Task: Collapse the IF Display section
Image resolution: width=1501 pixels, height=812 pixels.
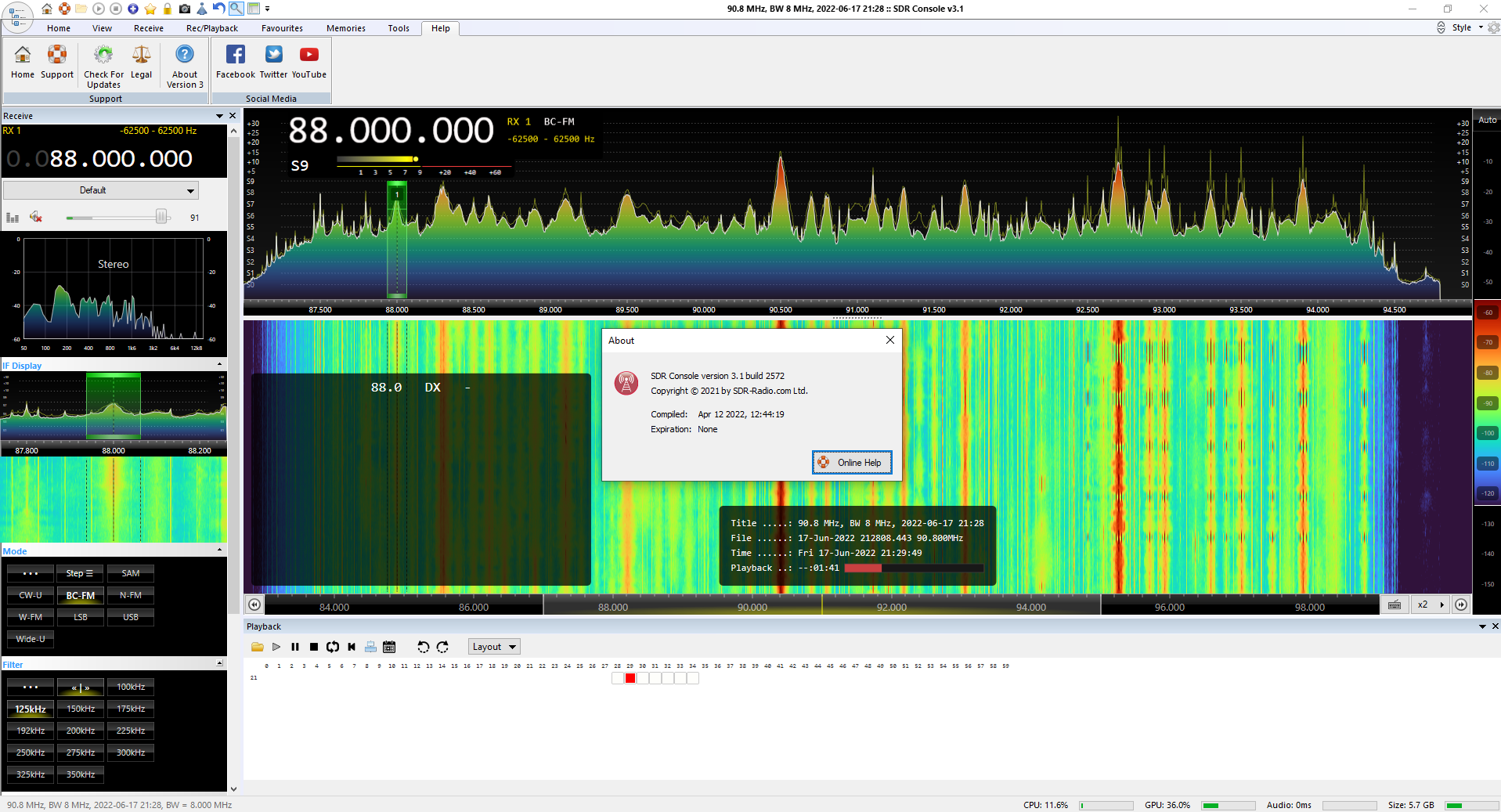Action: tap(219, 365)
